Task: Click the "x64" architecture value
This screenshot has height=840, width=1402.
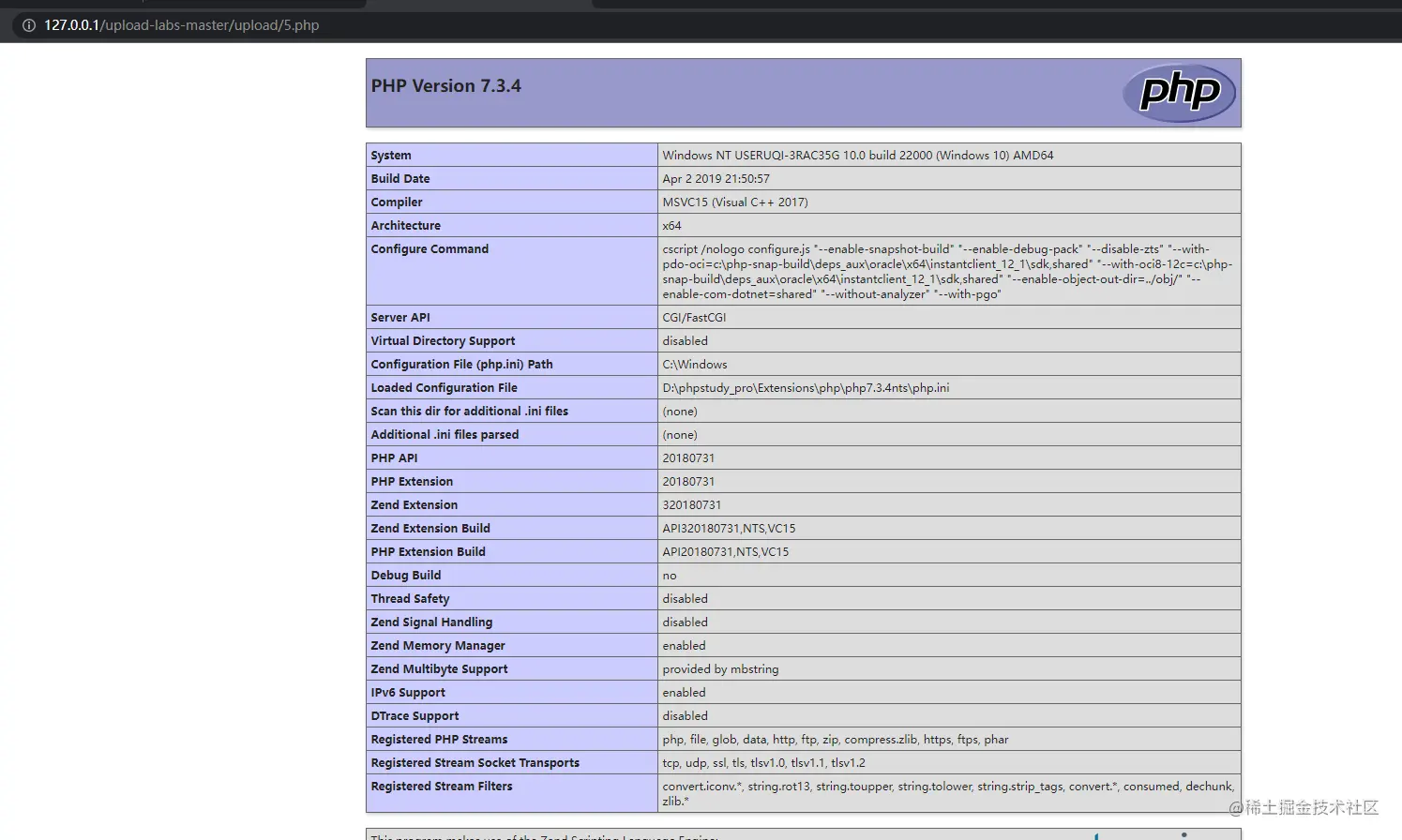Action: (x=671, y=226)
